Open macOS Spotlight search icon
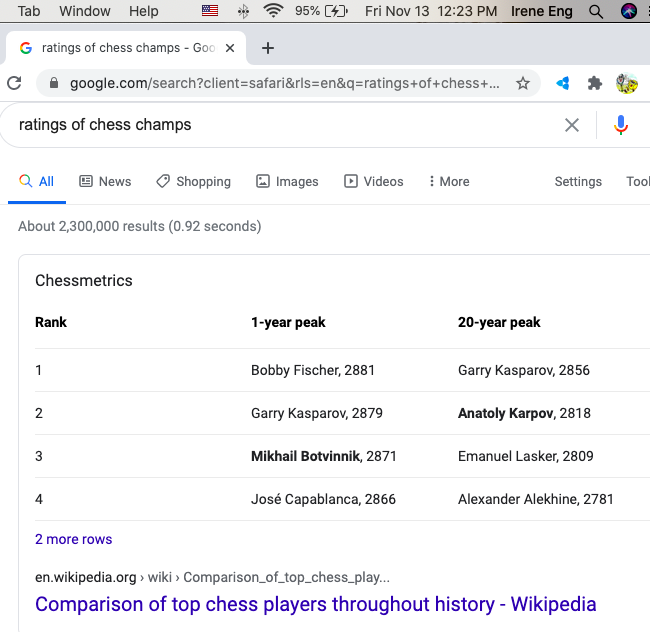 [596, 11]
